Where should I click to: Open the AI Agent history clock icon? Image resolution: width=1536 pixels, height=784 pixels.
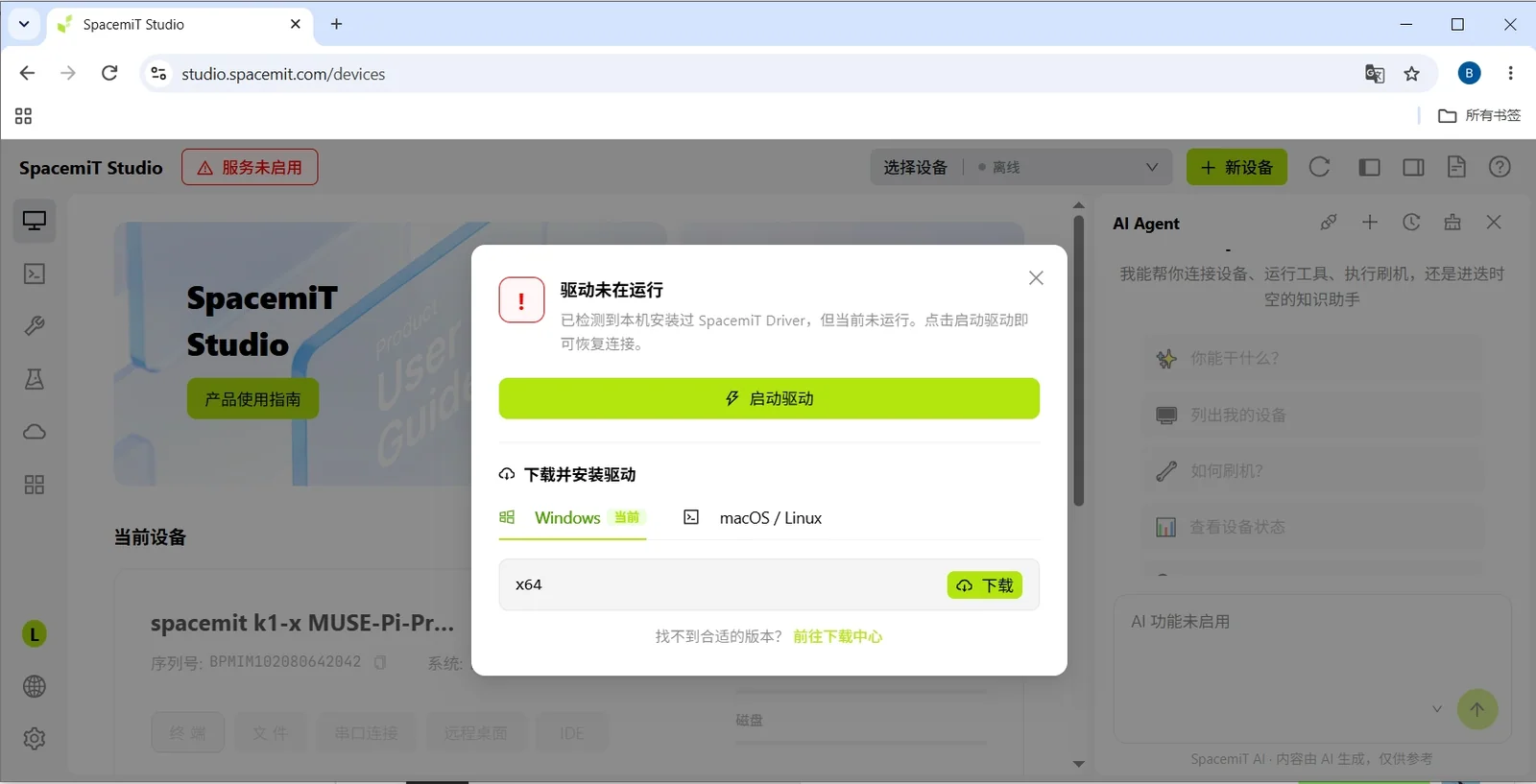click(1411, 223)
